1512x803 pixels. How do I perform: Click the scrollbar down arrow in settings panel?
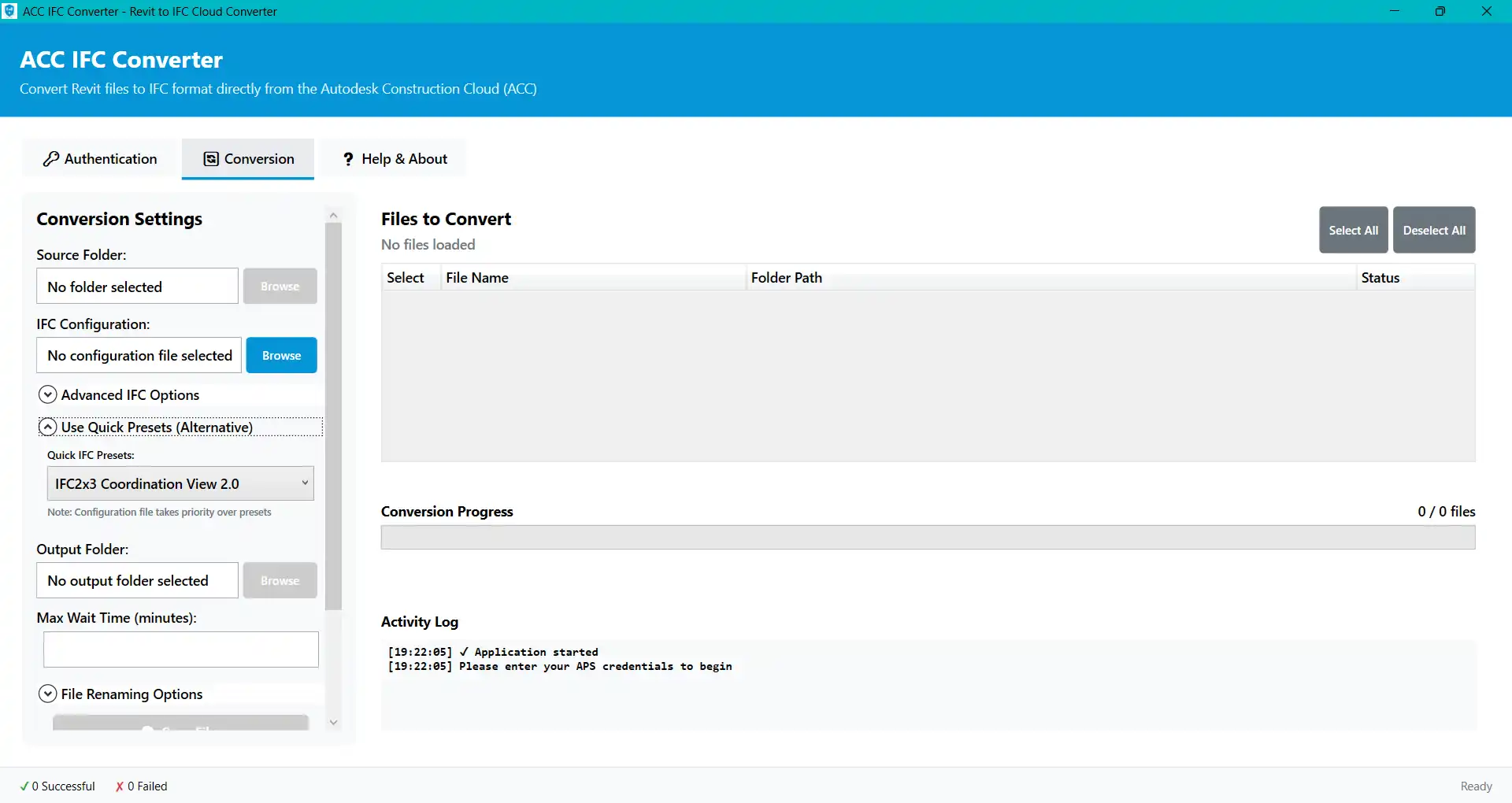tap(333, 722)
